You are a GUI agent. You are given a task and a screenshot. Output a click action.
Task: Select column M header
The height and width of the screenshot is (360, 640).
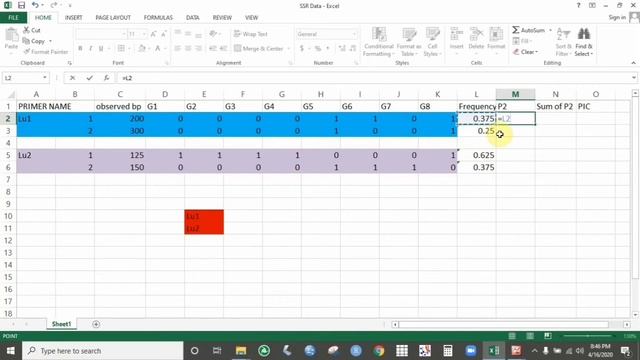[x=516, y=94]
